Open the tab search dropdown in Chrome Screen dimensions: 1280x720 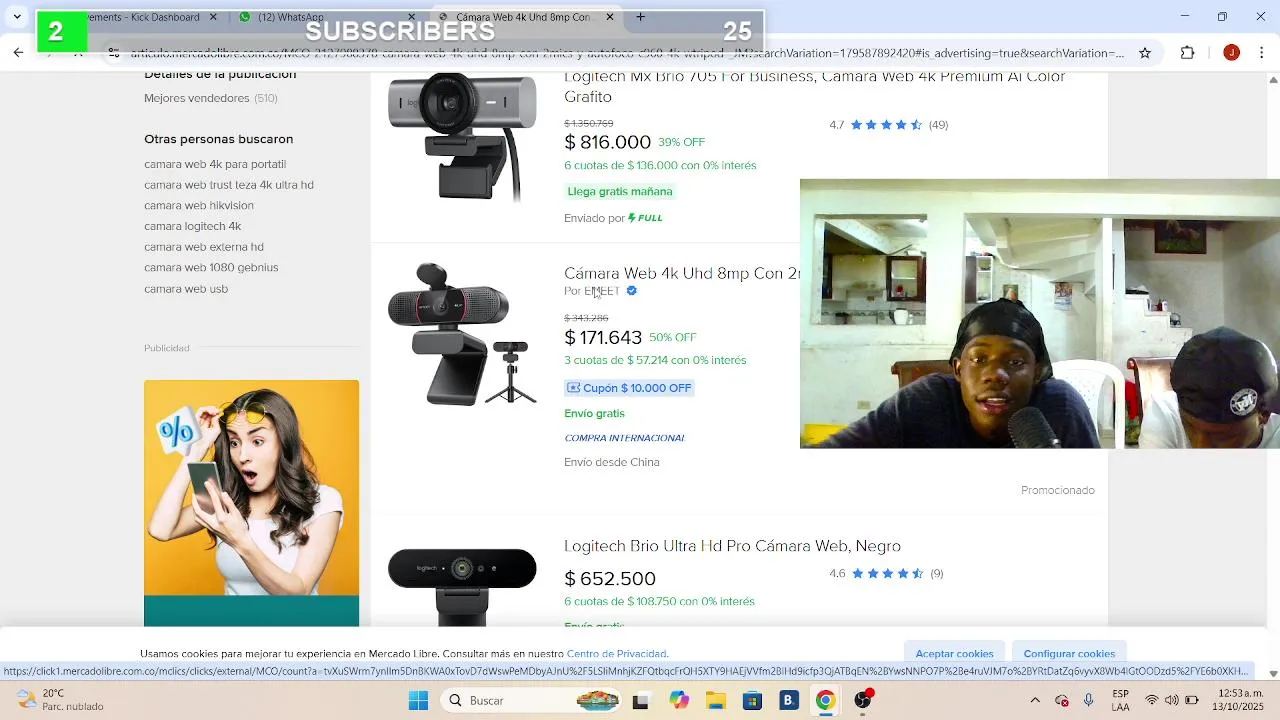pos(17,17)
